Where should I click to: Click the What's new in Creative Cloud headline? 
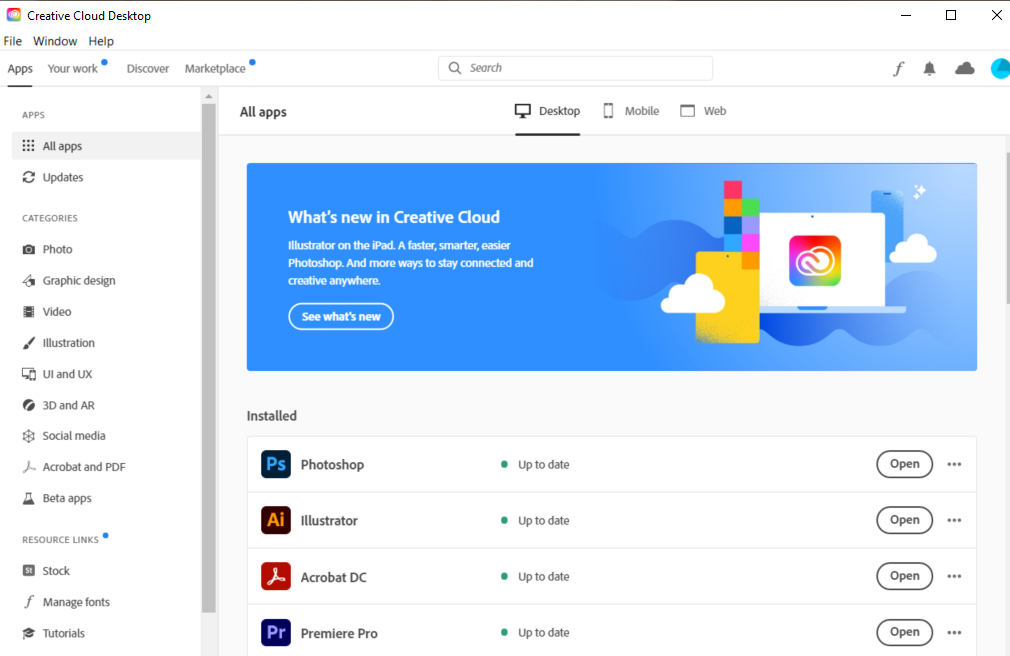pyautogui.click(x=394, y=217)
